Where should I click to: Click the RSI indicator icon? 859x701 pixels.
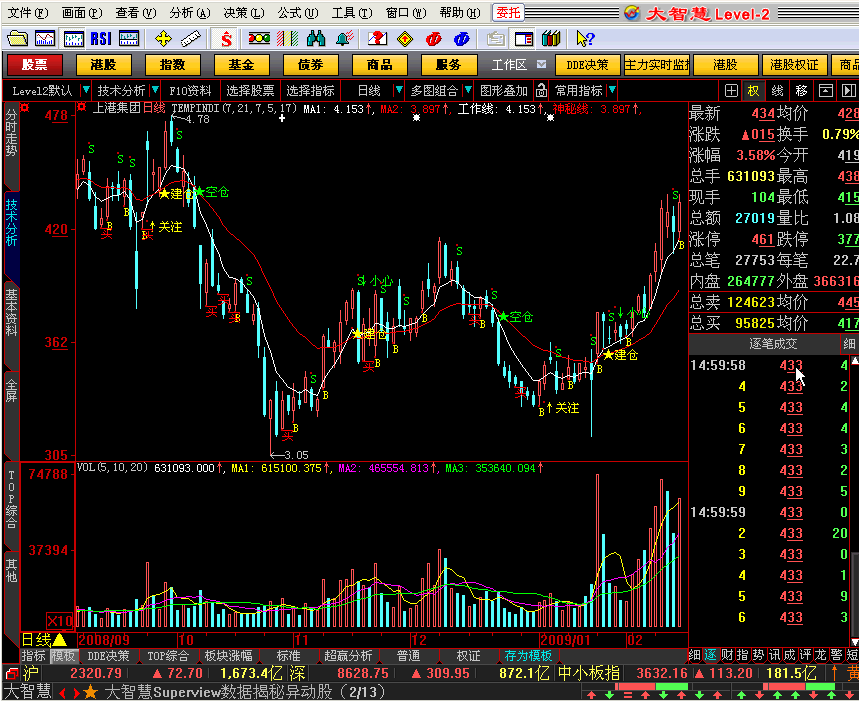coord(101,39)
